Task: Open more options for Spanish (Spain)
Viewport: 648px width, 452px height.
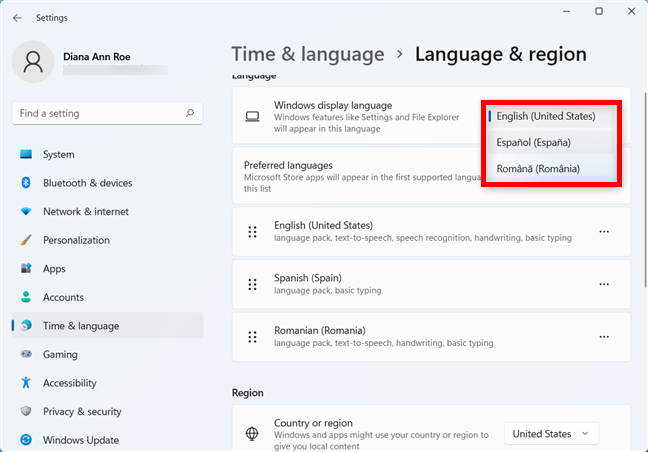Action: [x=604, y=284]
